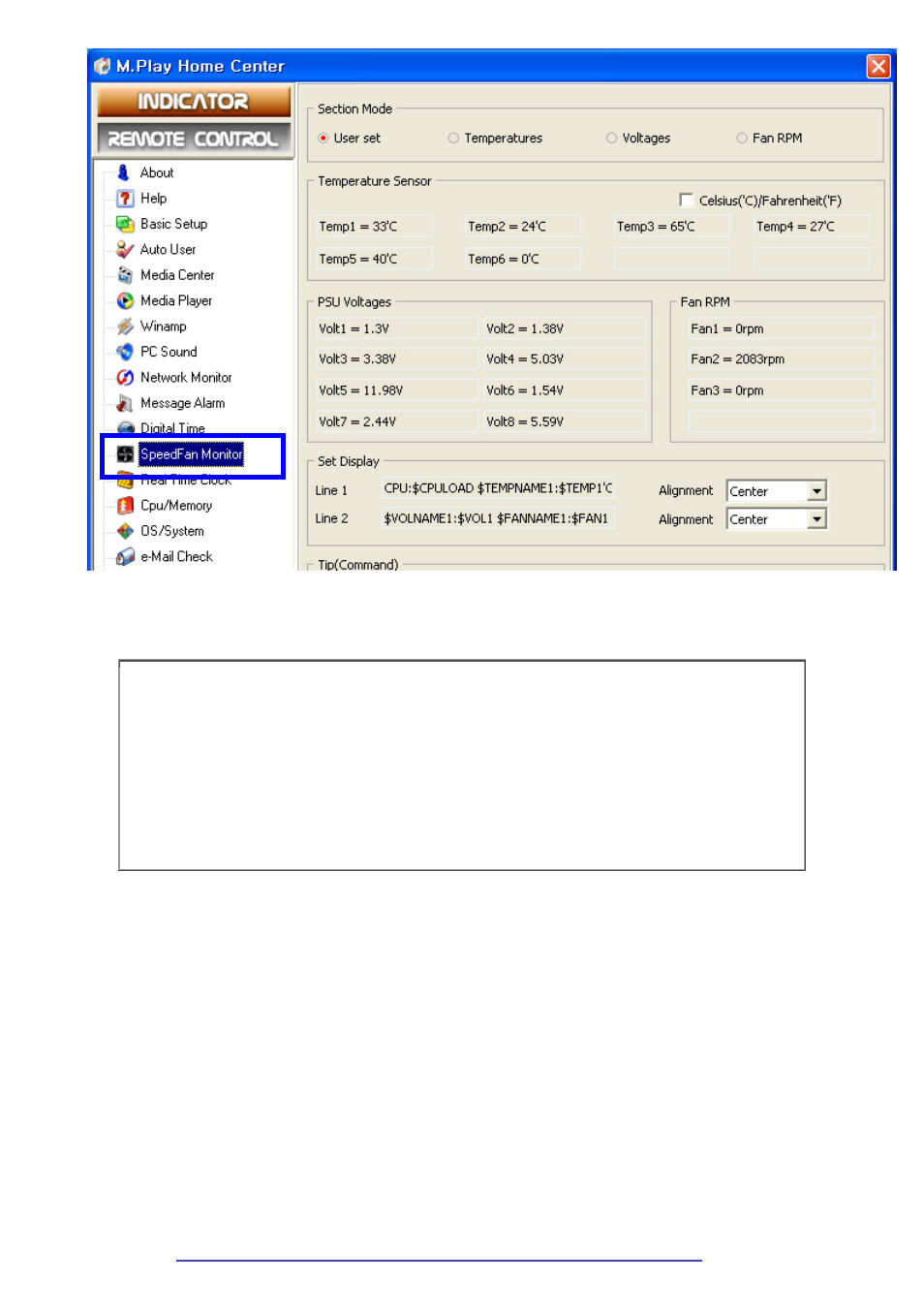Image resolution: width=924 pixels, height=1308 pixels.
Task: Switch to the REMOTE CONTROL tab
Action: [193, 139]
